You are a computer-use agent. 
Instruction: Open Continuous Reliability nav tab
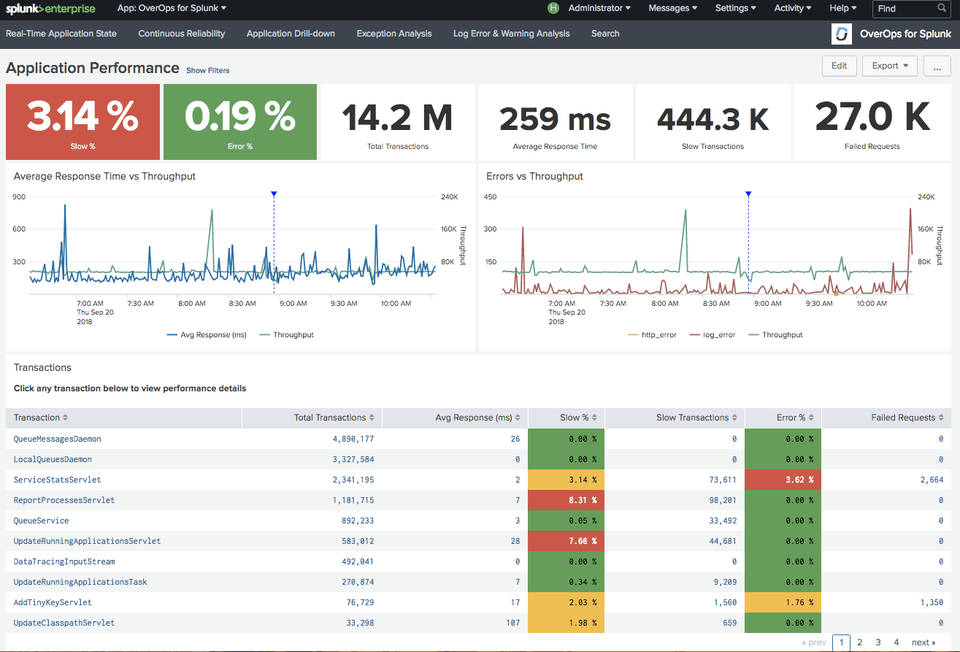(x=181, y=34)
